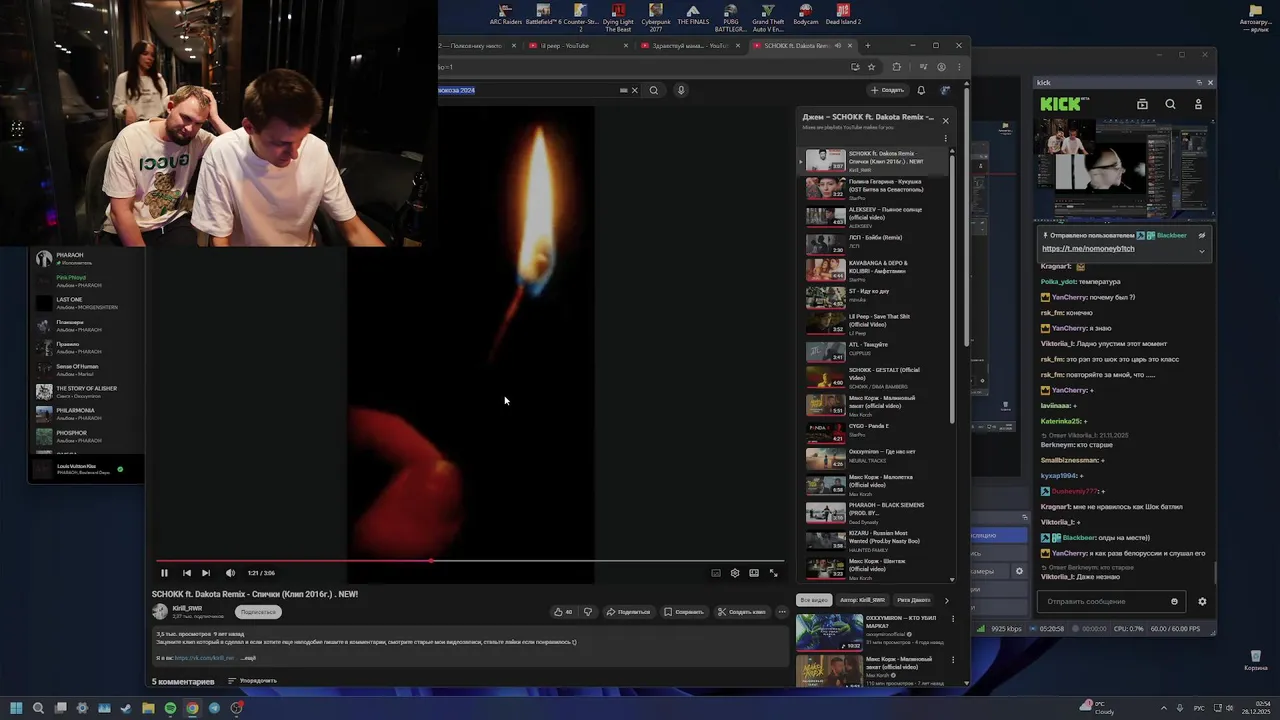Expand the pinned message chevron in Kick

(1202, 251)
